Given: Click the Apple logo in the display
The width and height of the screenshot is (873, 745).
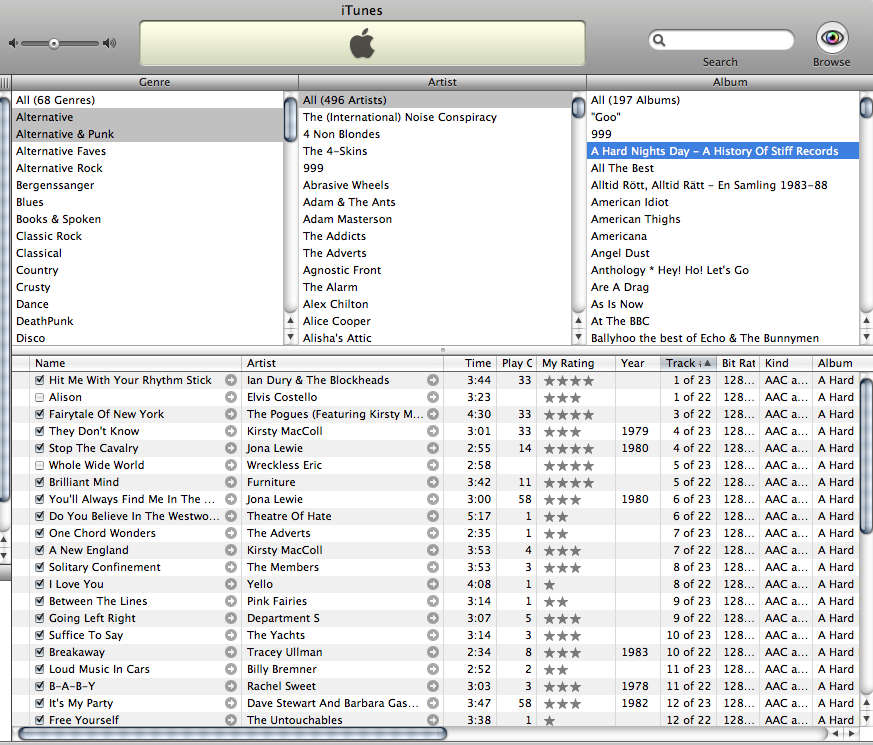Looking at the screenshot, I should point(362,43).
